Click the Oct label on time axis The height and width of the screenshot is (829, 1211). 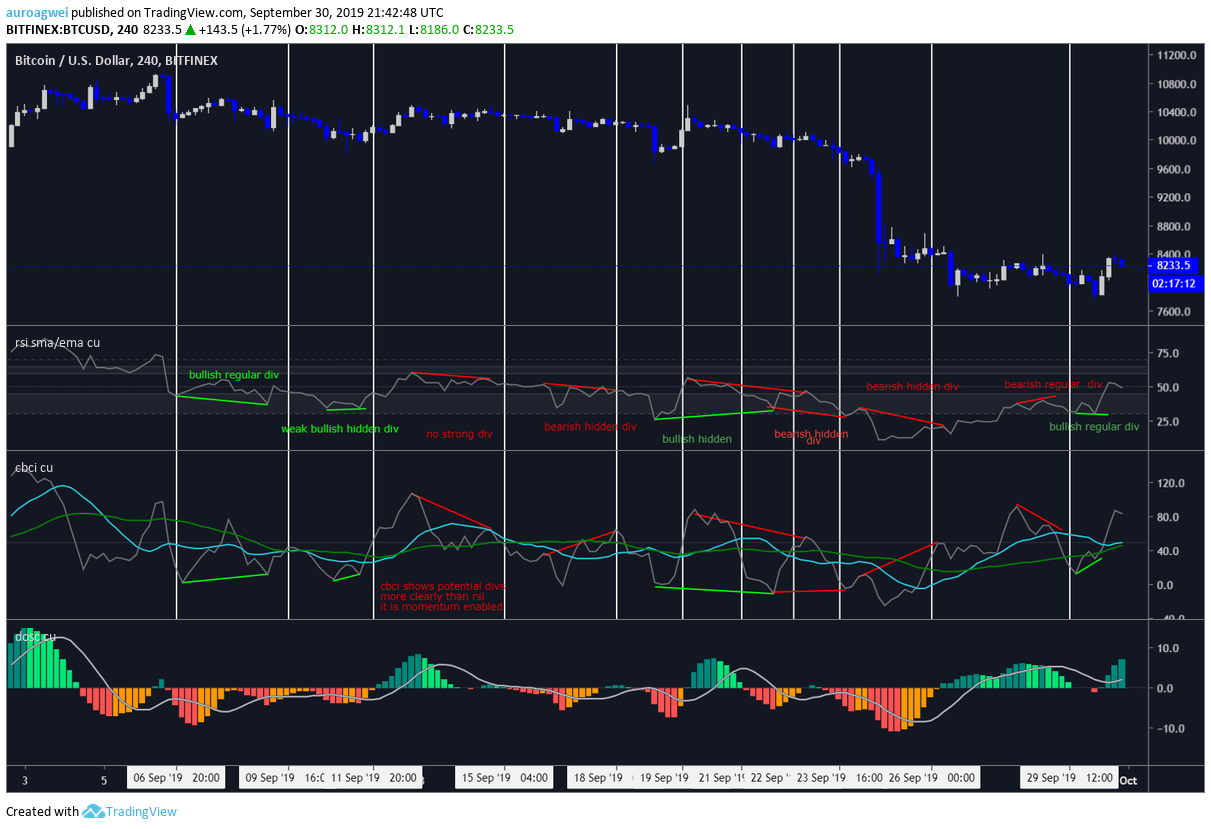pyautogui.click(x=1129, y=779)
